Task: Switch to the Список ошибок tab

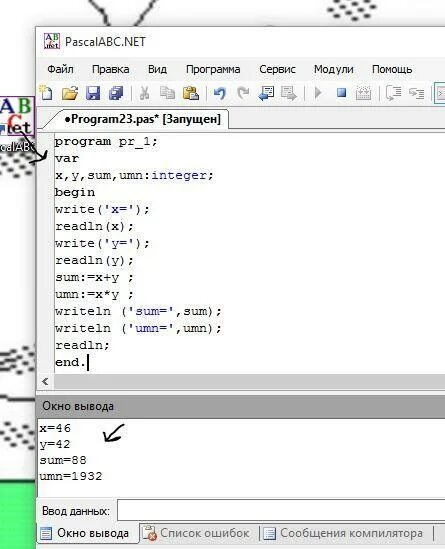Action: 199,533
